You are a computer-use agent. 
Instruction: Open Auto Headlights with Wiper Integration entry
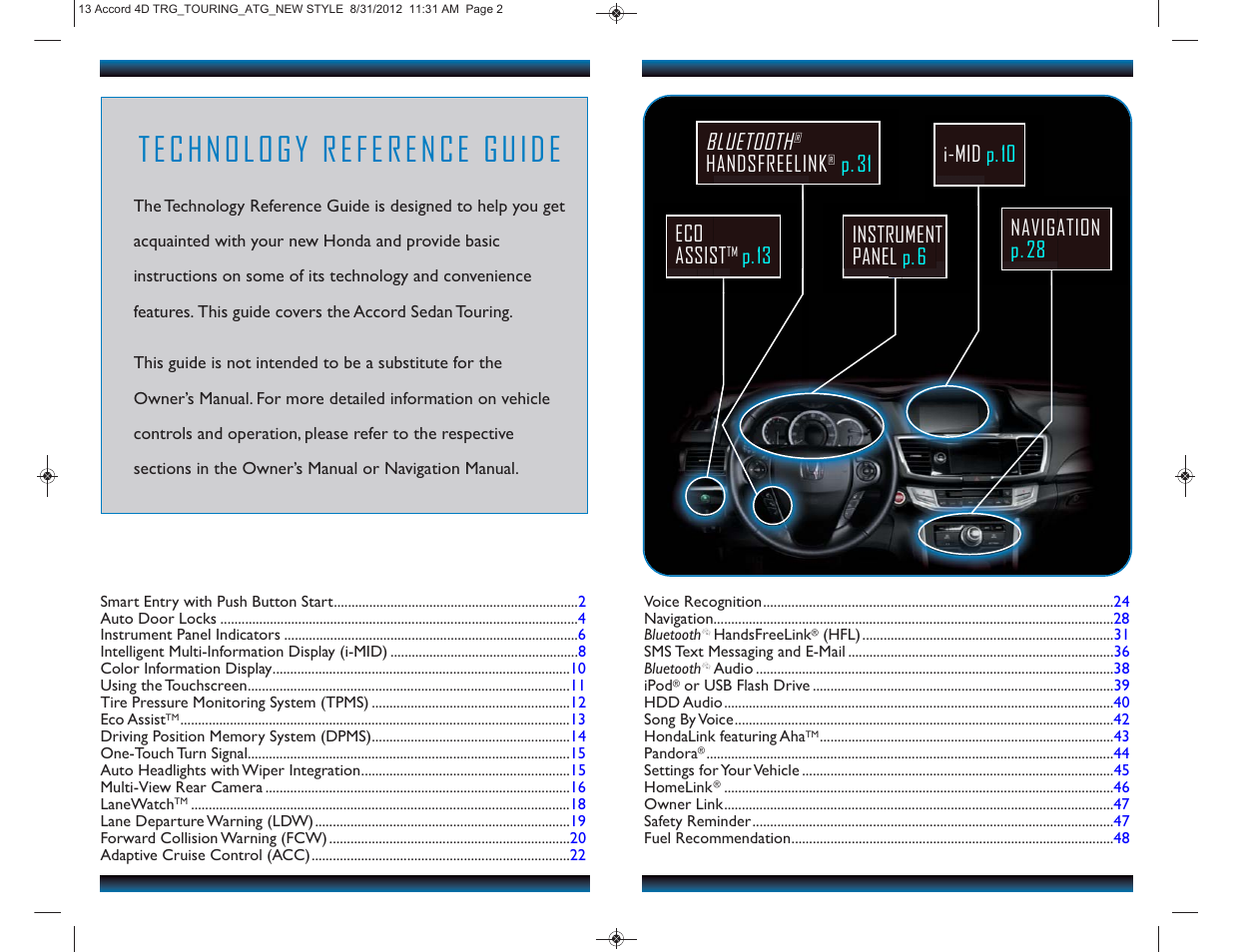point(342,770)
